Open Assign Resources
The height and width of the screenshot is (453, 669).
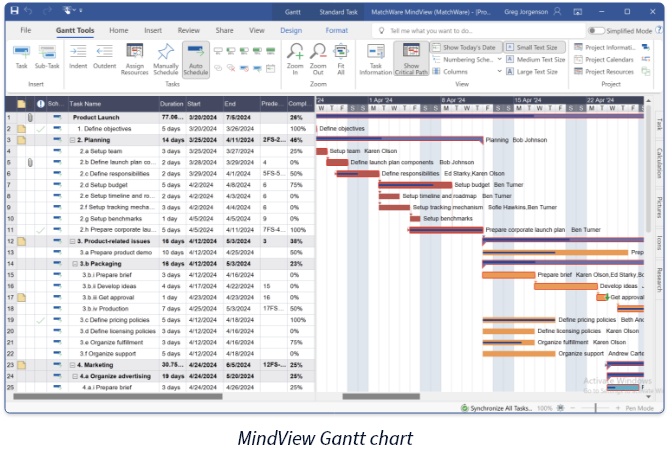(x=134, y=59)
